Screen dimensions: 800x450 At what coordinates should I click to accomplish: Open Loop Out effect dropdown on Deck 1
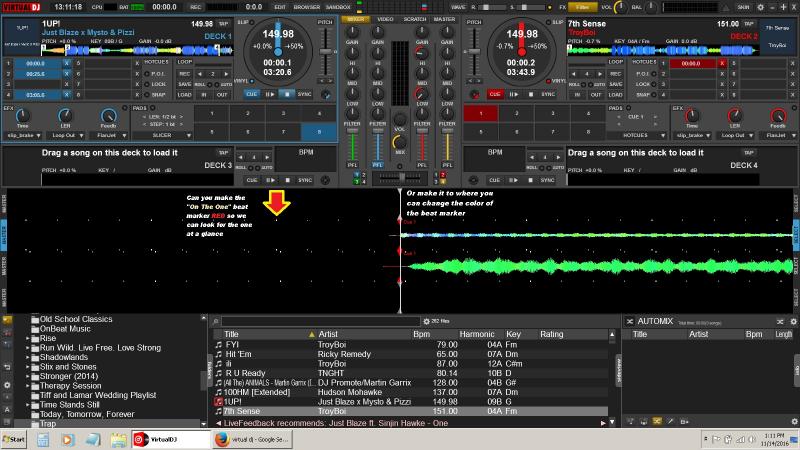point(67,135)
